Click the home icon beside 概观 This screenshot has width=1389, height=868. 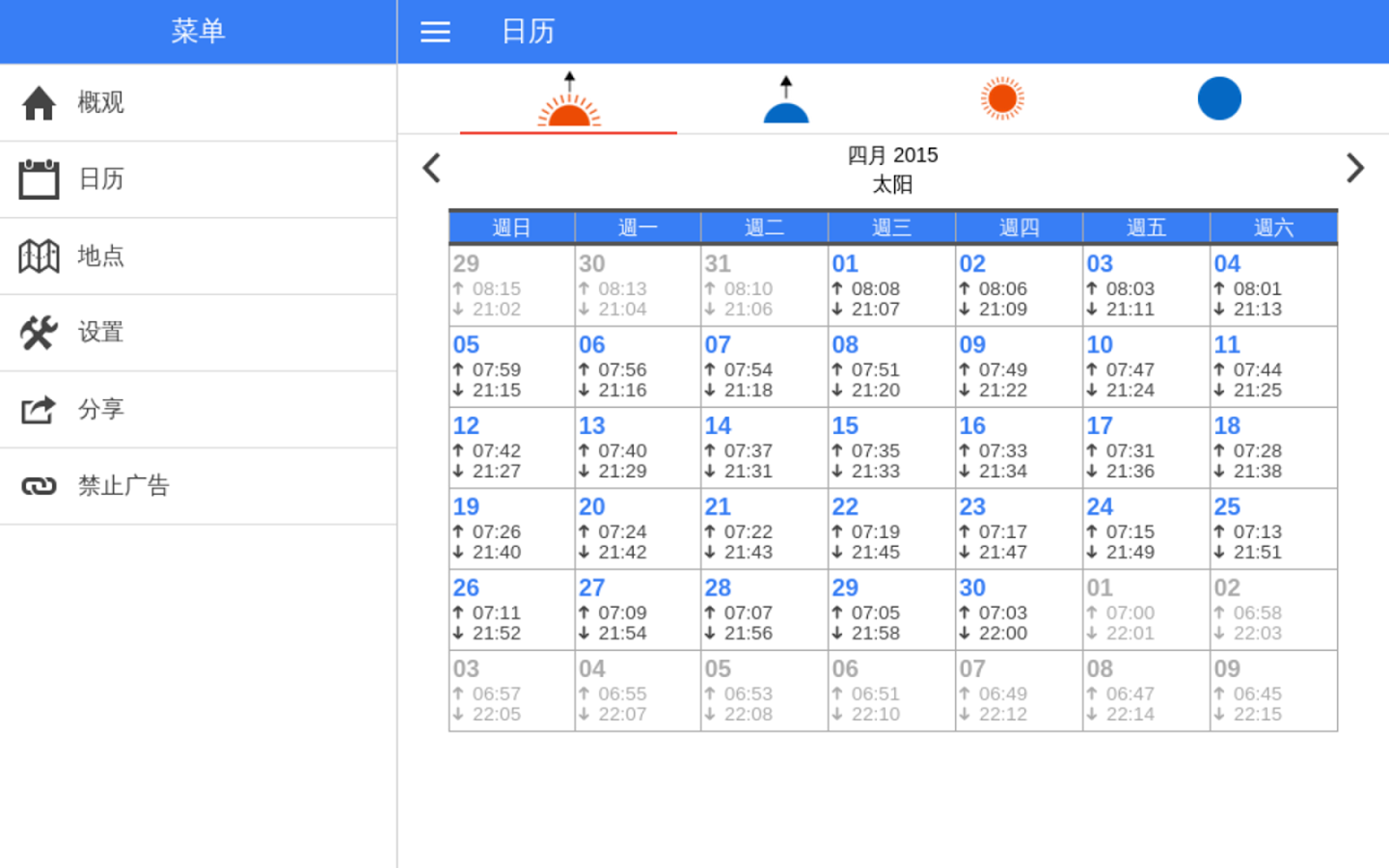39,102
